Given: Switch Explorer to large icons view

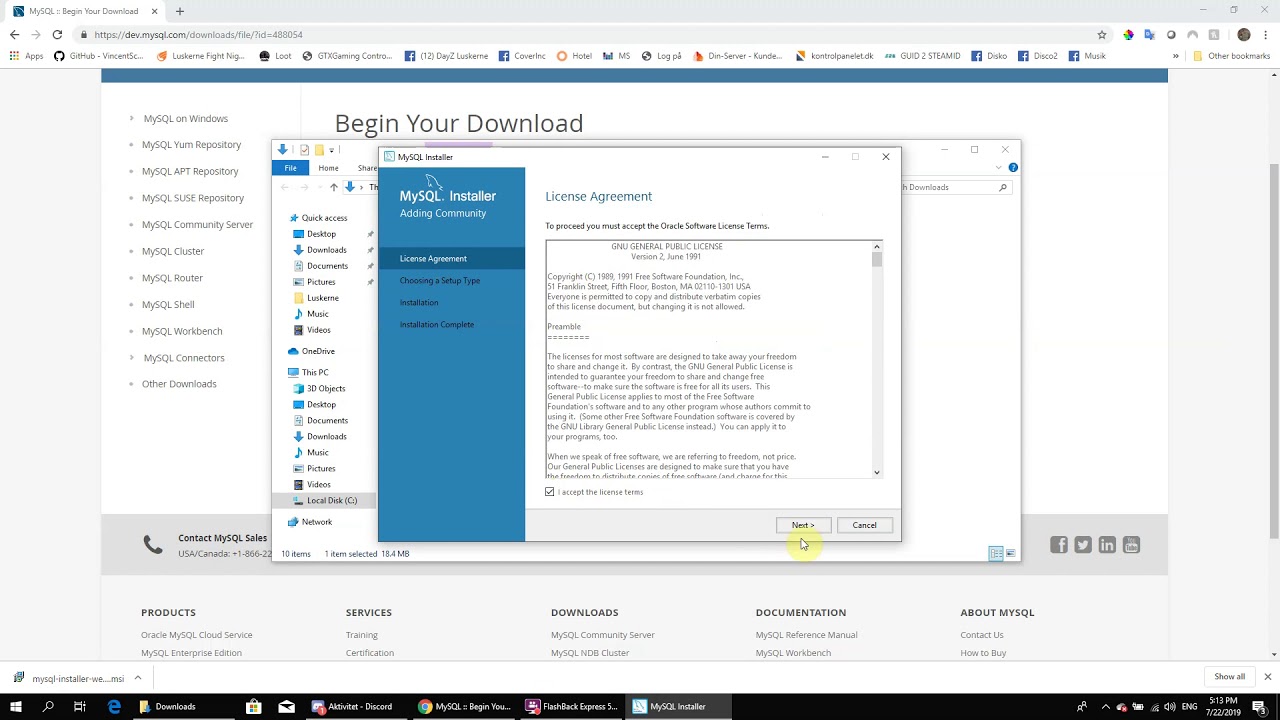Looking at the screenshot, I should pyautogui.click(x=1010, y=554).
